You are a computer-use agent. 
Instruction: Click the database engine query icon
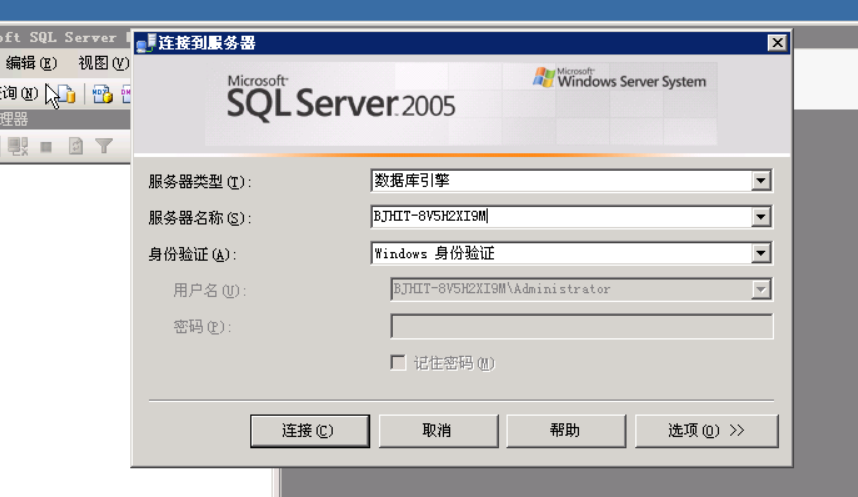tap(67, 94)
